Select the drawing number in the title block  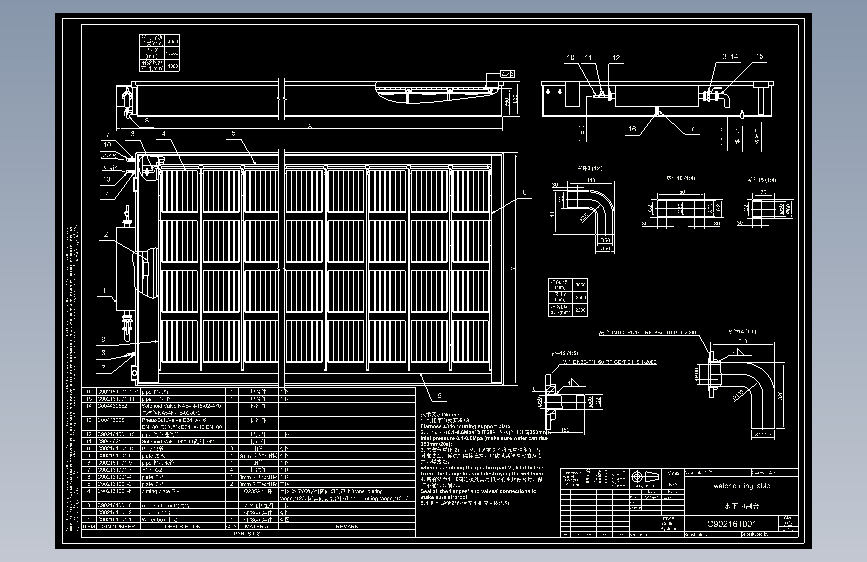[732, 523]
